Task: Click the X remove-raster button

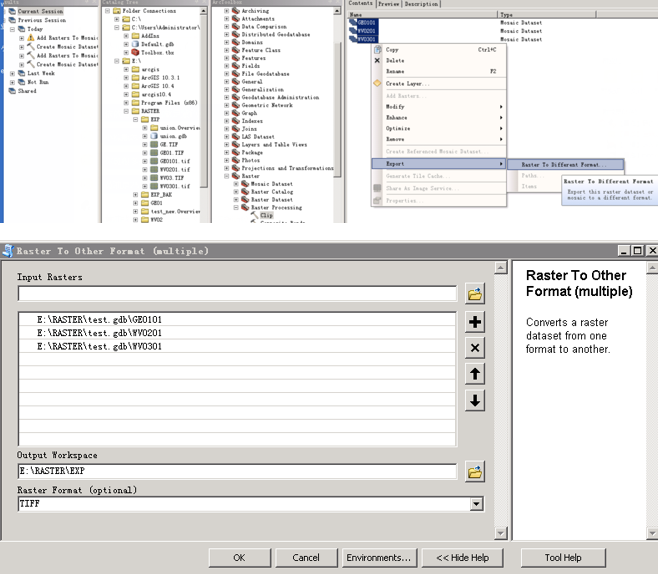Action: [x=475, y=347]
